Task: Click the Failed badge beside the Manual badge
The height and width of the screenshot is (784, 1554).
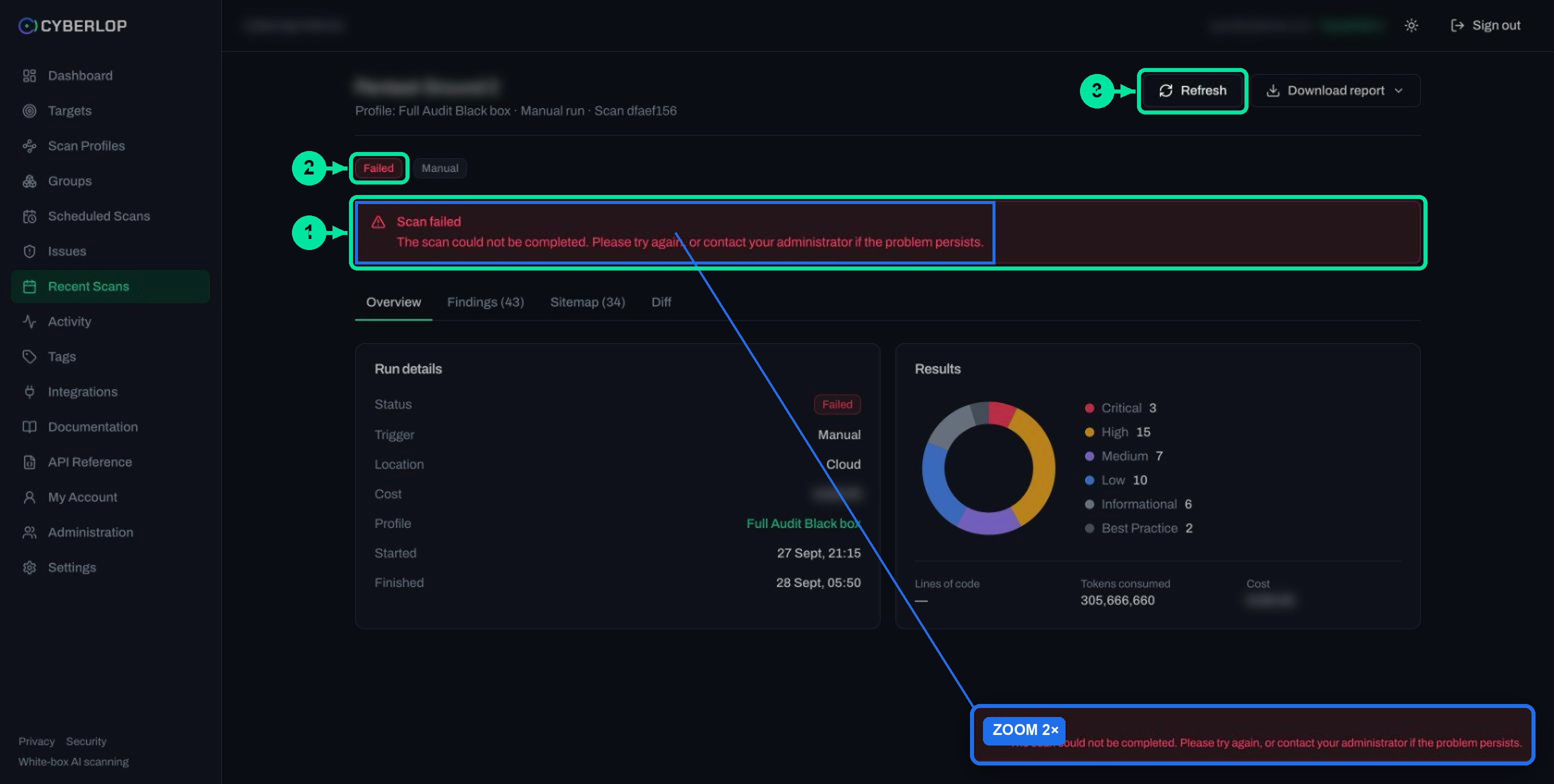Action: tap(378, 168)
